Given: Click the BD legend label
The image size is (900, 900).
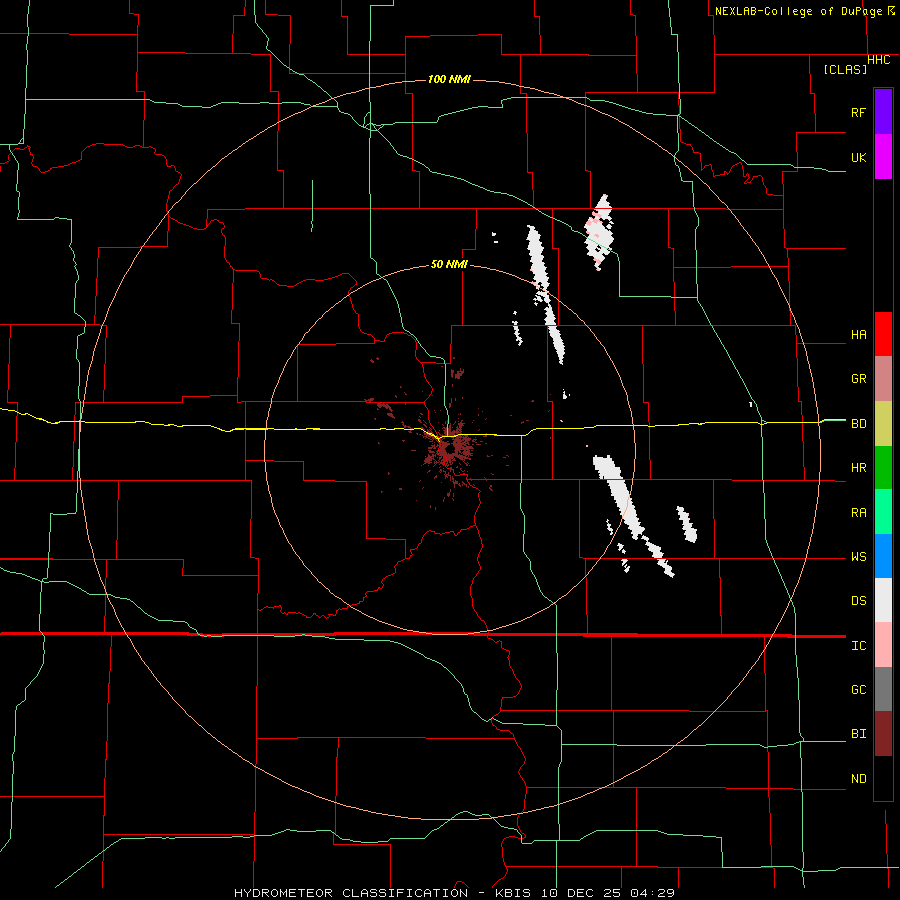Looking at the screenshot, I should pyautogui.click(x=858, y=424).
